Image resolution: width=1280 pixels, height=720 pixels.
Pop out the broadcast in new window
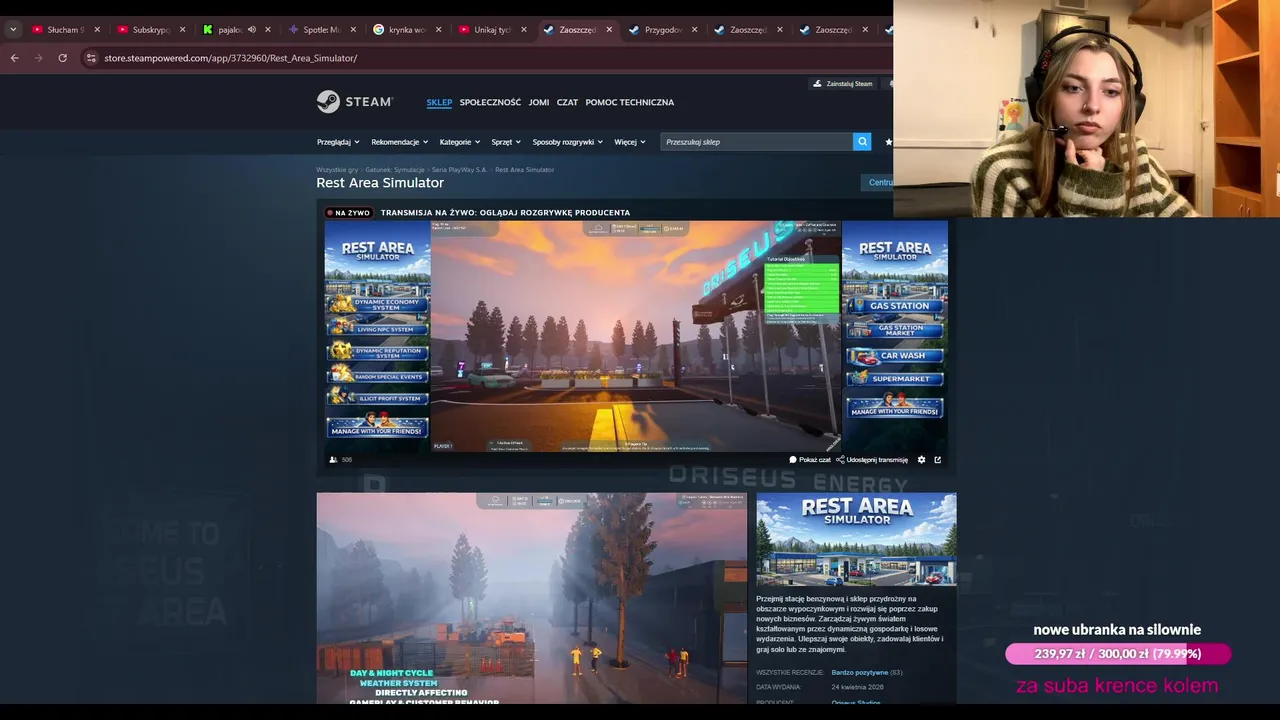(937, 460)
